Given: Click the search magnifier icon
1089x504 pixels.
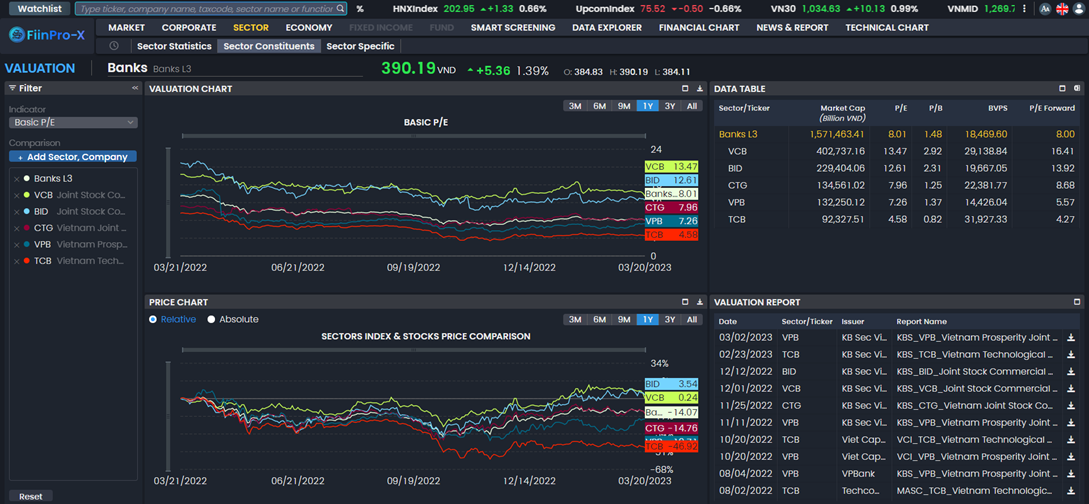Looking at the screenshot, I should click(341, 9).
